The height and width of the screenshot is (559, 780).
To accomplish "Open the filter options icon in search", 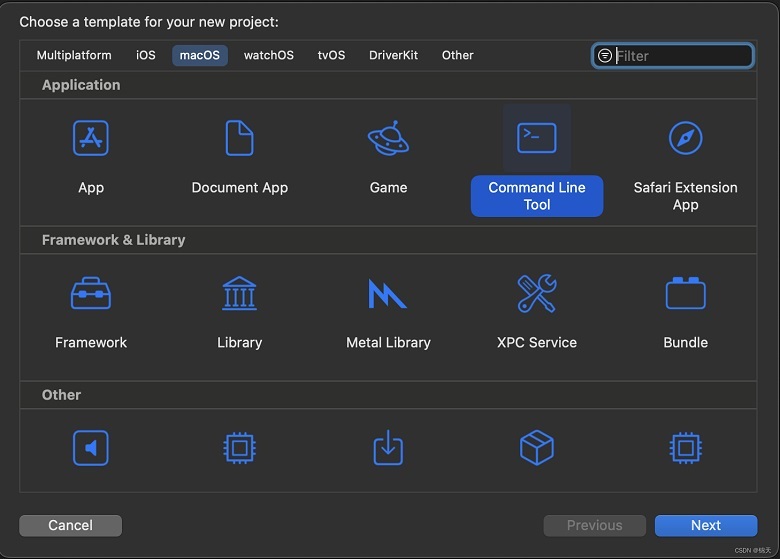I will coord(604,56).
